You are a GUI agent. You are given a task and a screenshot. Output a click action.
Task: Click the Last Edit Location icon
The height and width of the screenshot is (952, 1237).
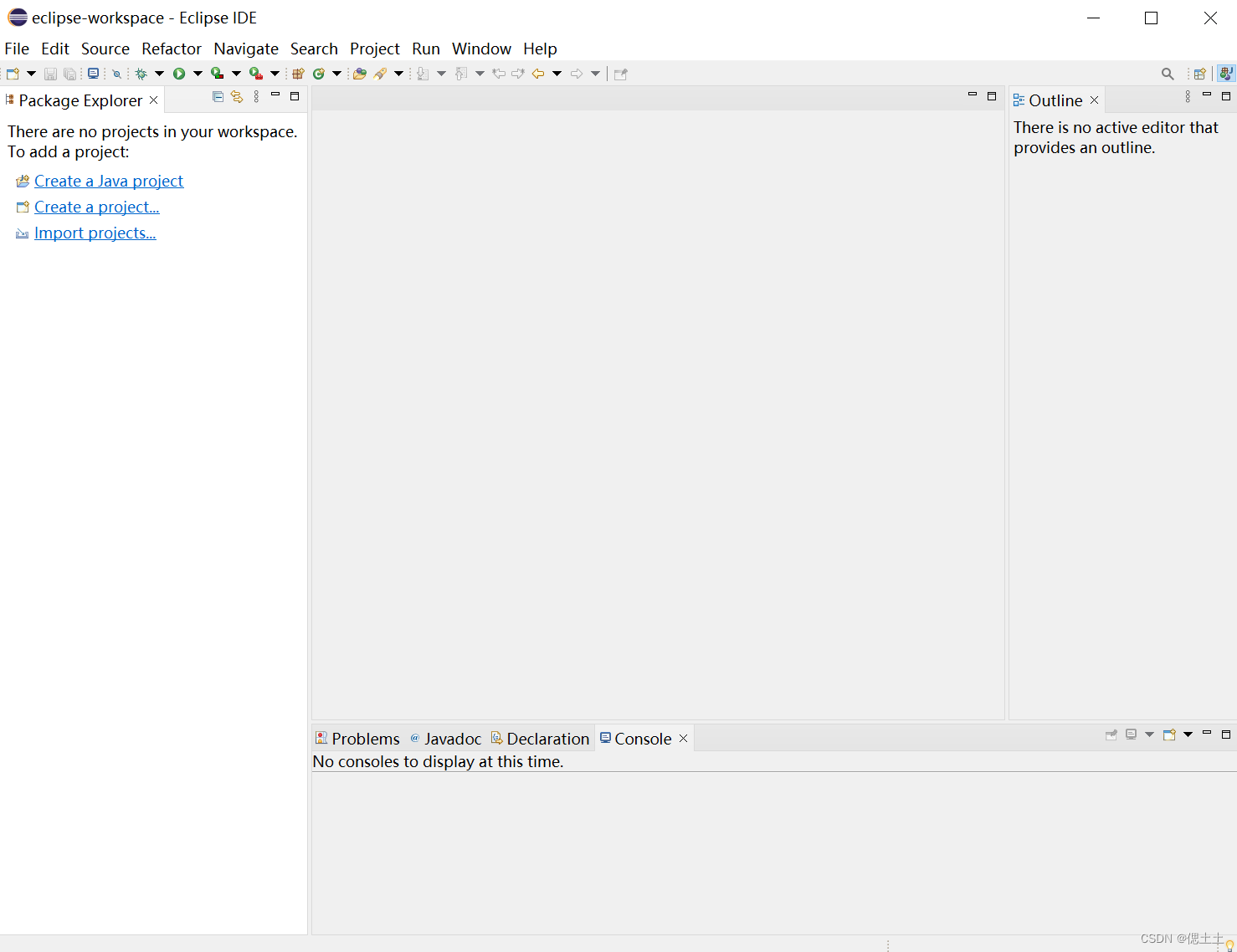499,74
